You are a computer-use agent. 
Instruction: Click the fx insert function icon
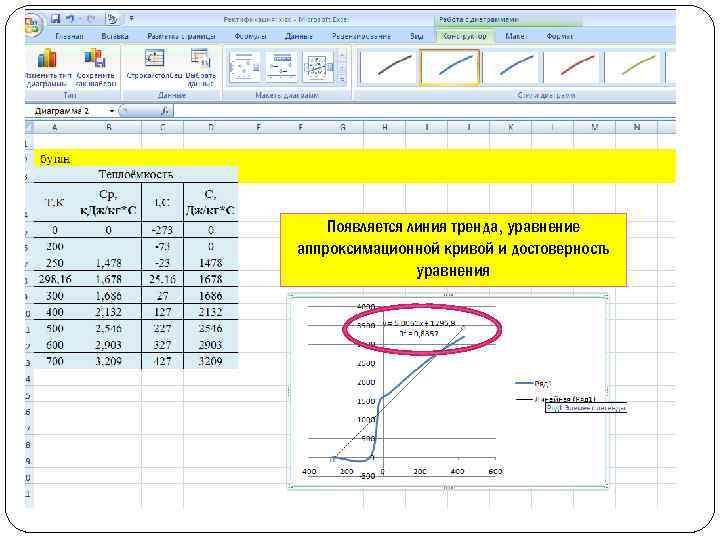[x=165, y=111]
